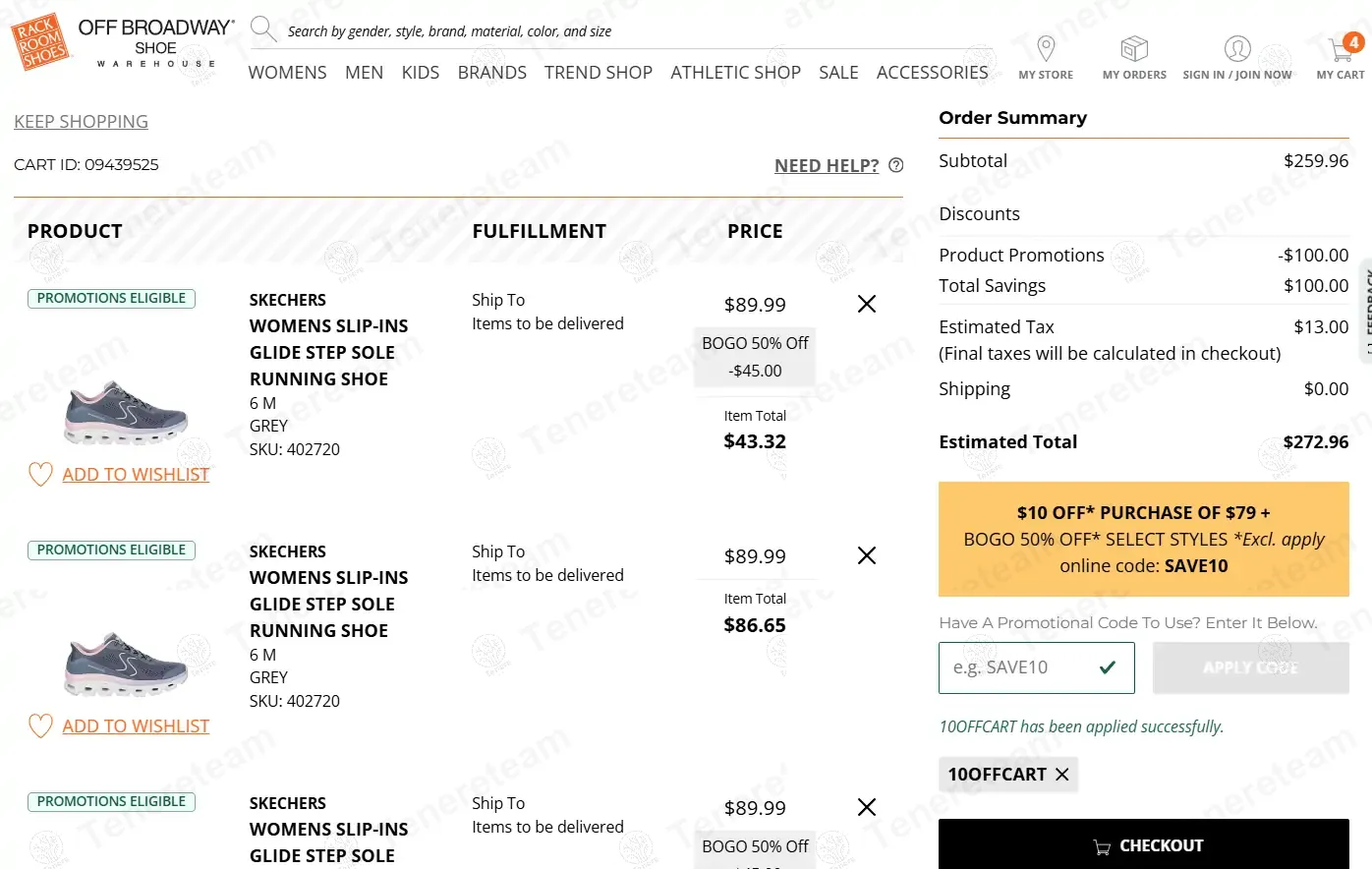The image size is (1372, 869).
Task: Remove third Skechers shoe from cart
Action: 867,807
